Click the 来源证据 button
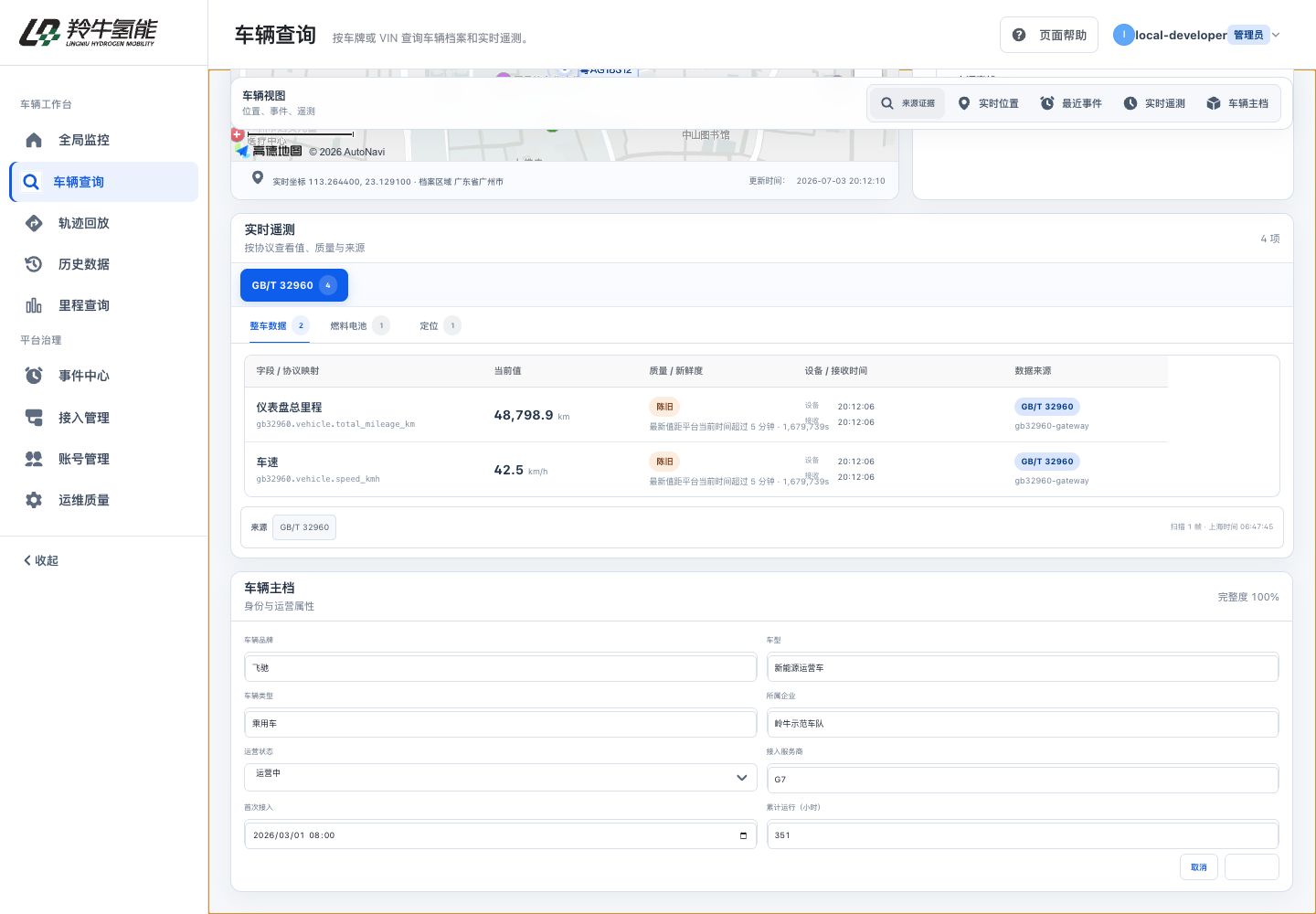 (x=907, y=103)
